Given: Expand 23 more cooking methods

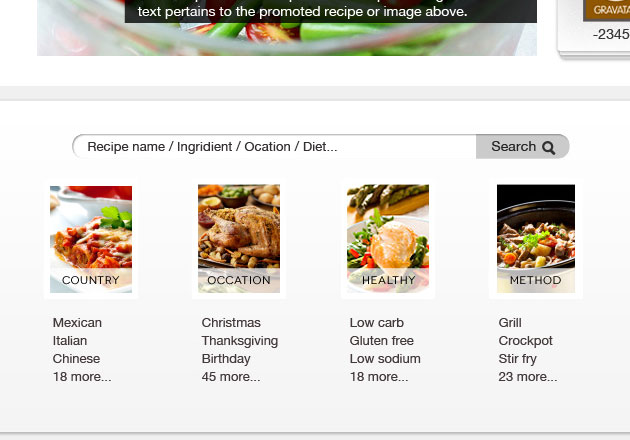Looking at the screenshot, I should [x=528, y=377].
